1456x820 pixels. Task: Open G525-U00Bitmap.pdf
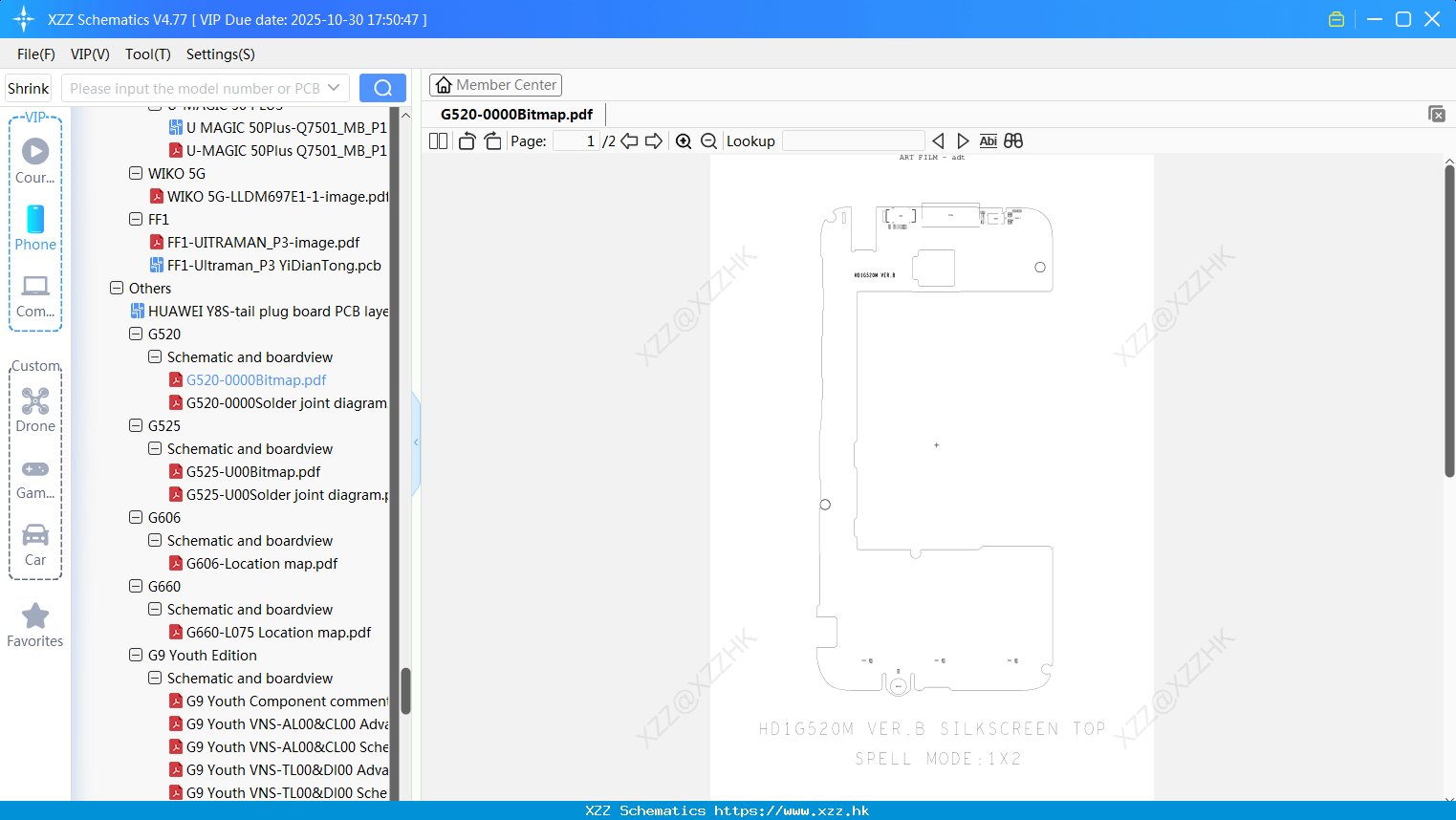(245, 471)
